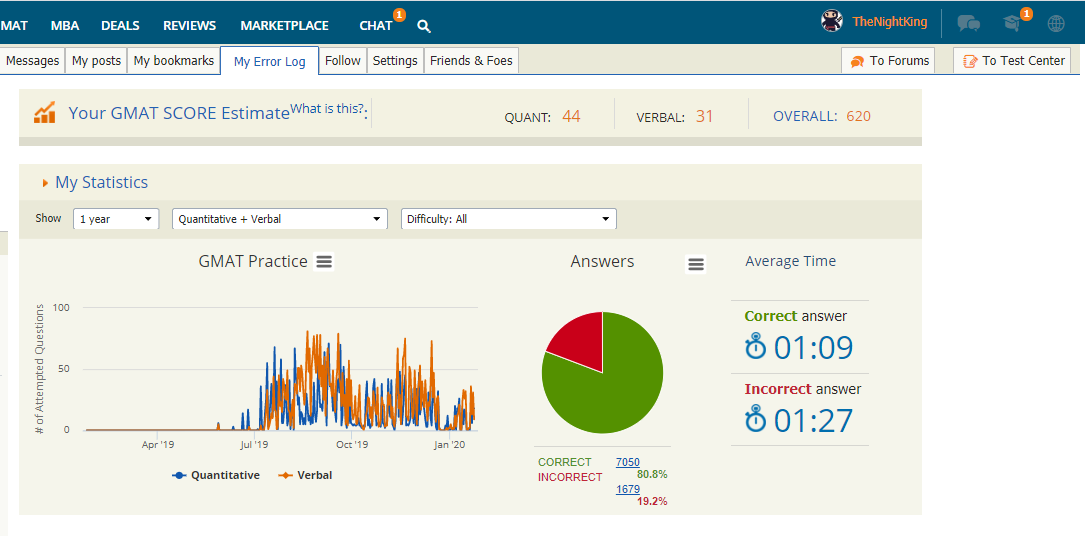Open GMAT Practice chart hamburger menu

point(324,262)
